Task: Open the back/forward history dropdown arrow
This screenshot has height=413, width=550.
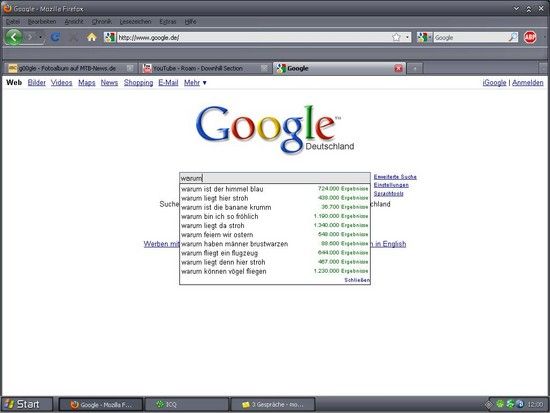Action: pyautogui.click(x=40, y=37)
